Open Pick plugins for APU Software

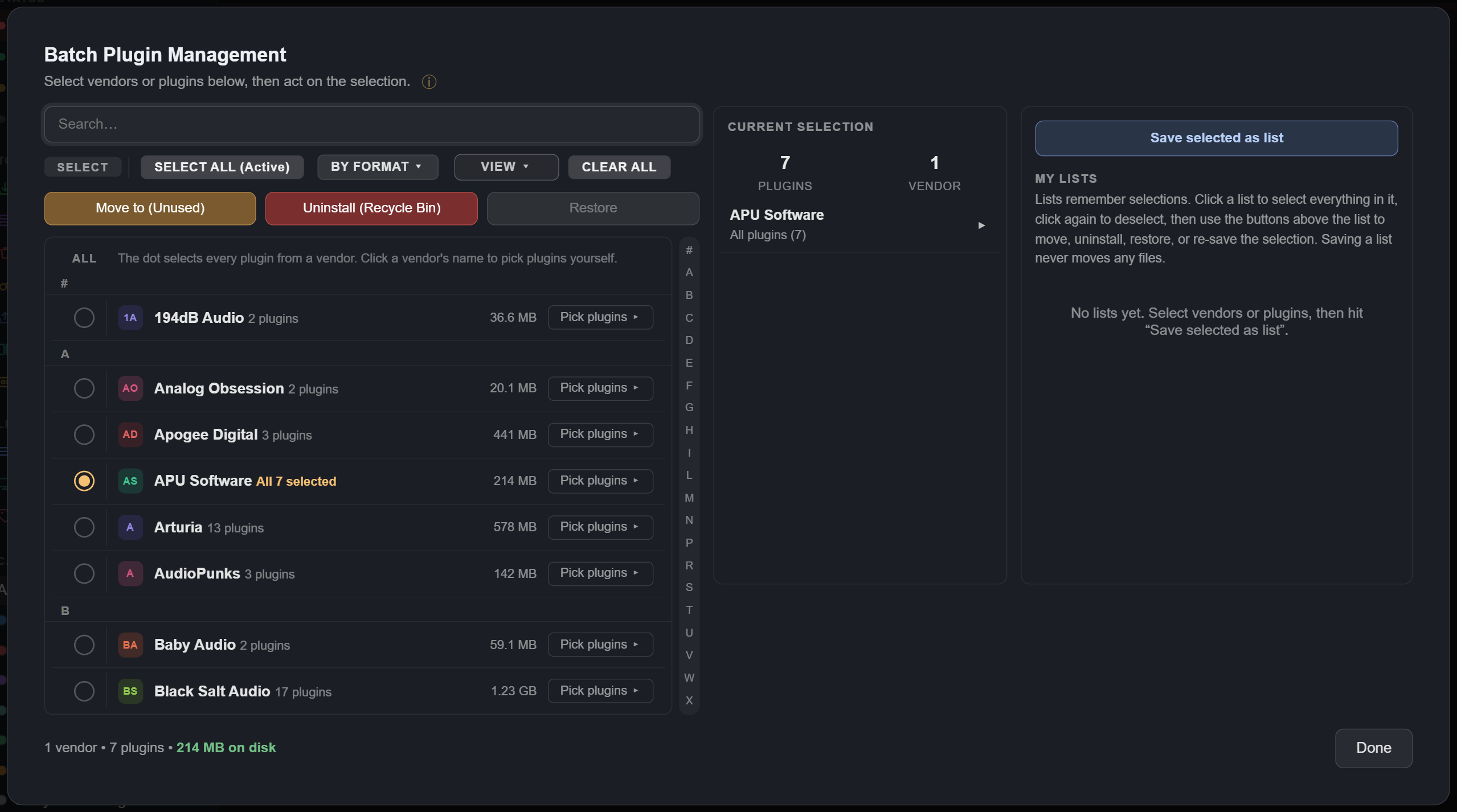tap(600, 481)
